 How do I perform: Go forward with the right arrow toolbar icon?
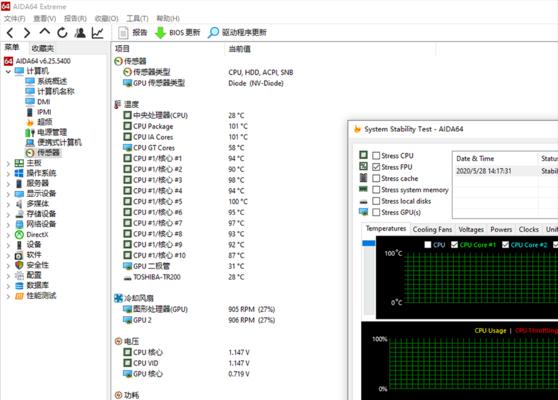coord(27,33)
